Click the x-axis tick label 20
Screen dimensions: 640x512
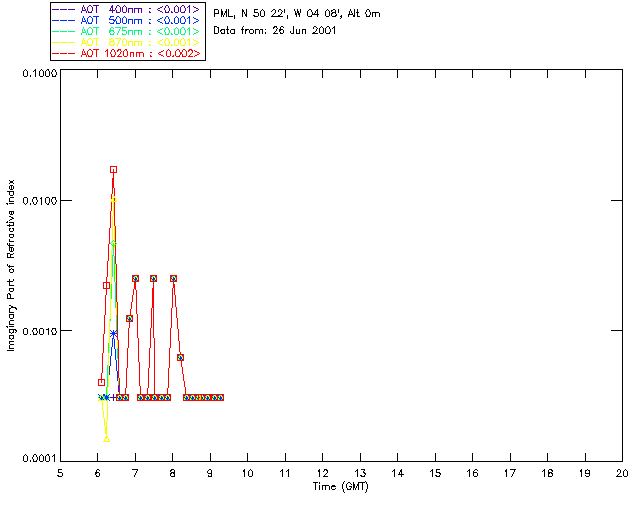coord(622,473)
